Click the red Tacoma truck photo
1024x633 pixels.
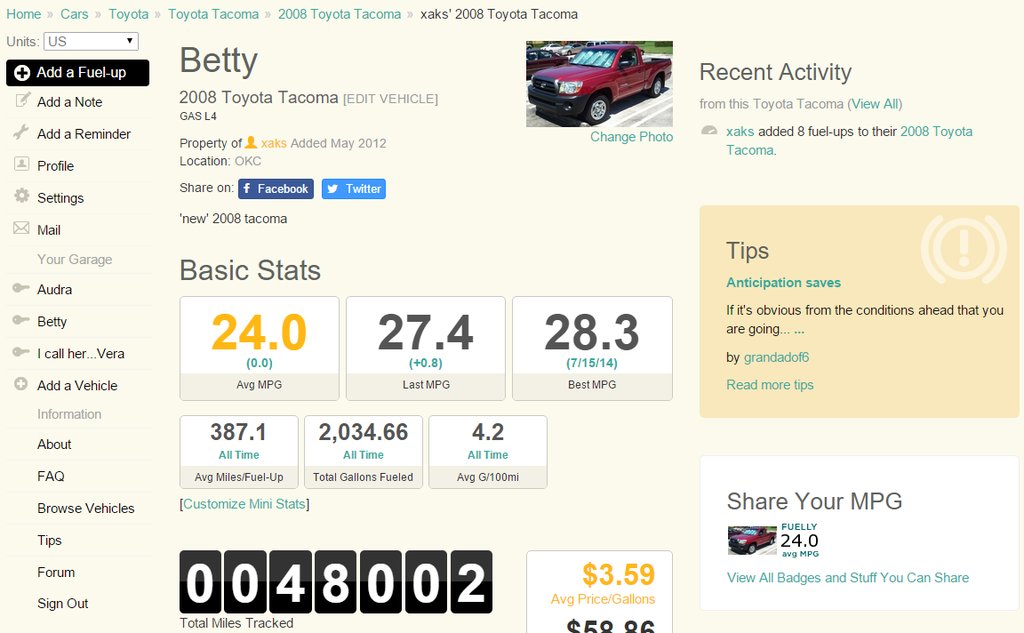(x=600, y=84)
